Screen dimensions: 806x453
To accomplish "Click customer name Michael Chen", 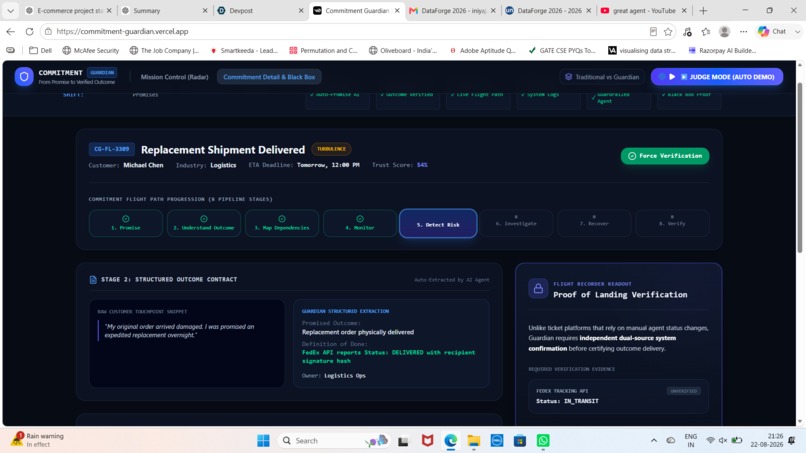I will tap(143, 165).
